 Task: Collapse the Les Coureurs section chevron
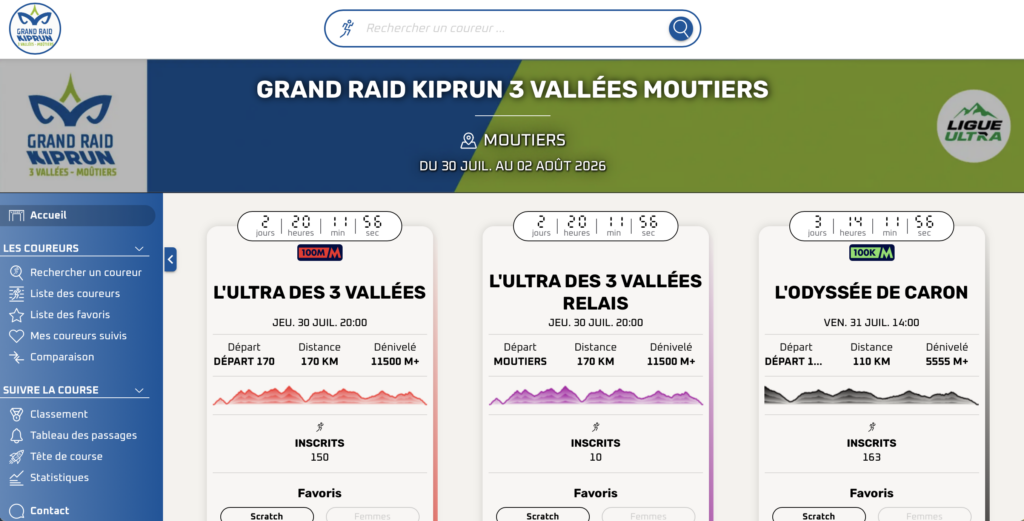139,249
